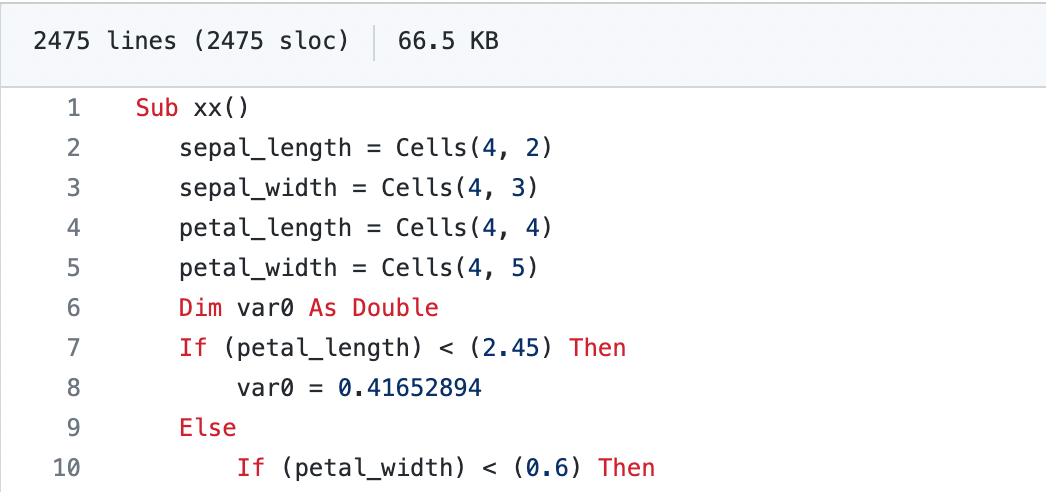Select line number 9 in the gutter
Viewport: 1046px width, 492px height.
73,428
